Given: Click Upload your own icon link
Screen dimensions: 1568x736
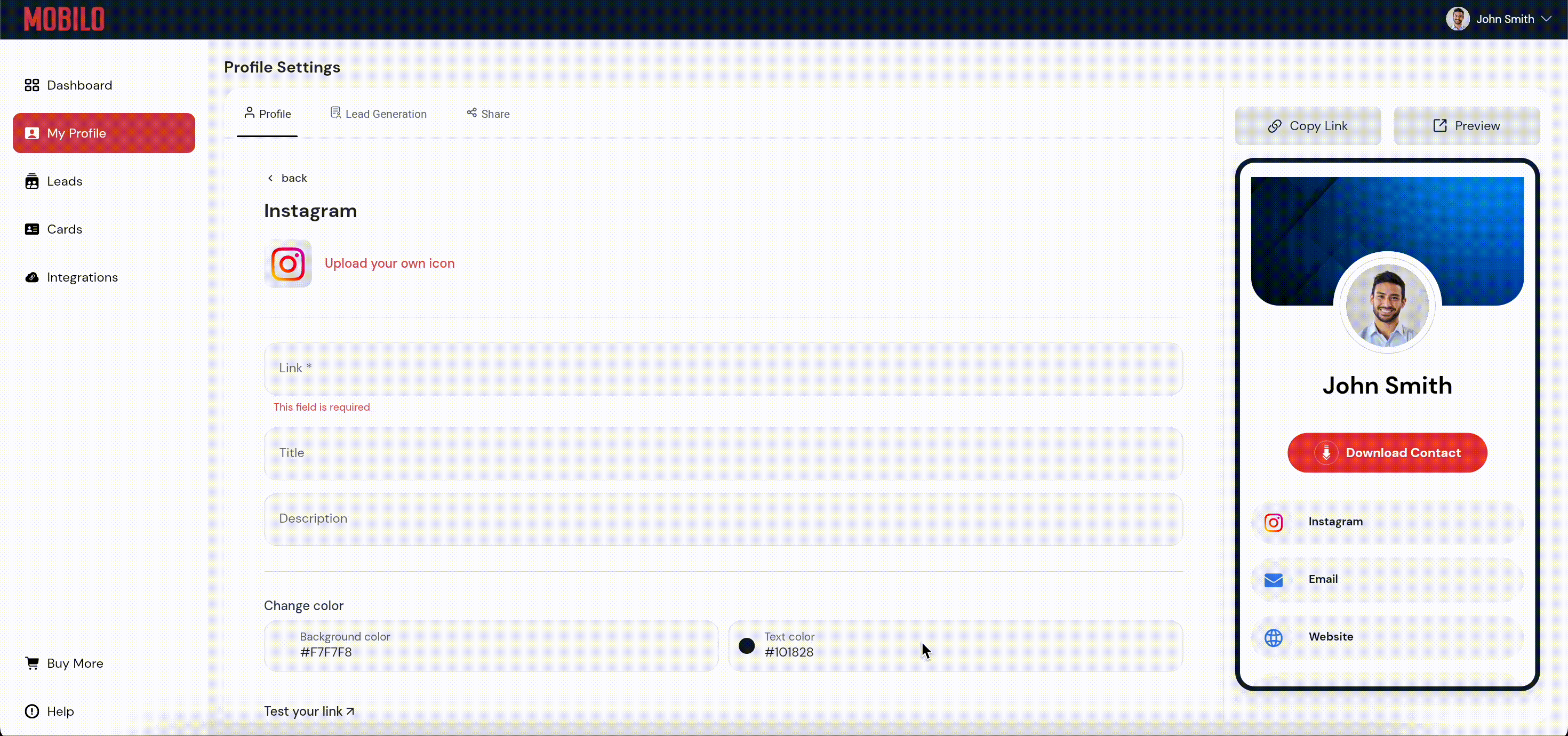Looking at the screenshot, I should coord(389,263).
